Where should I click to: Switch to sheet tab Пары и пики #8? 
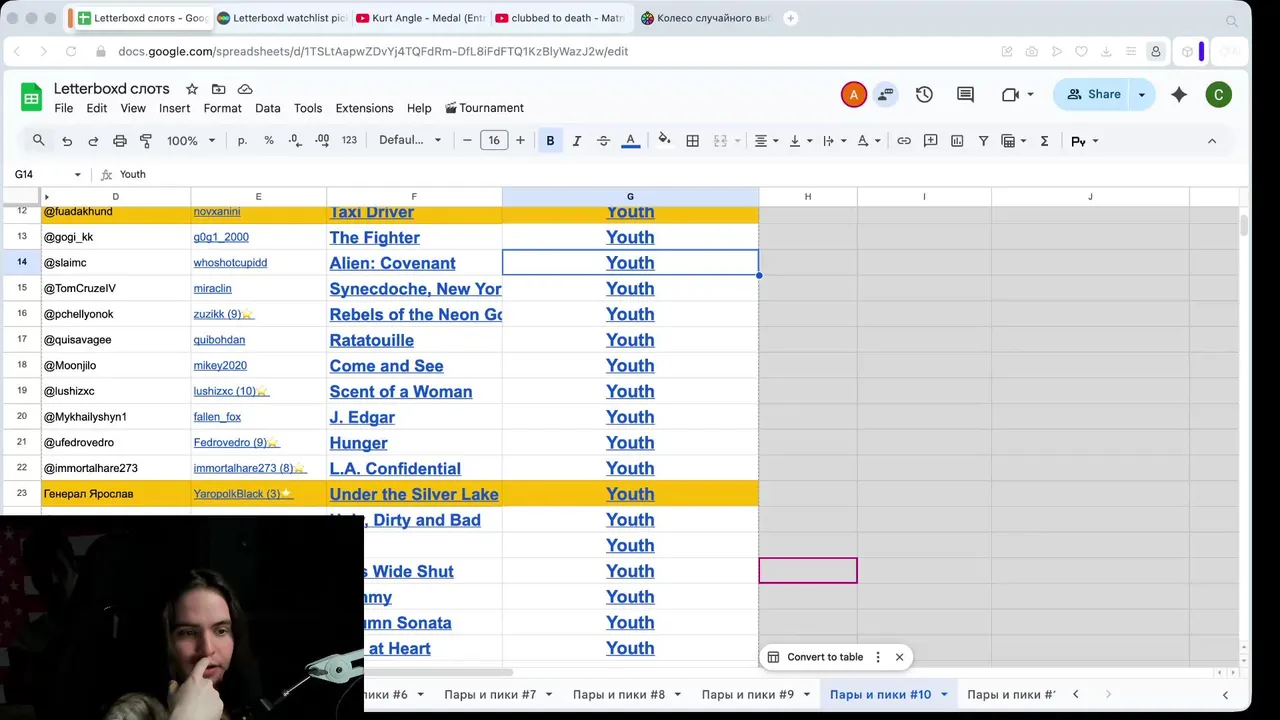click(x=619, y=694)
